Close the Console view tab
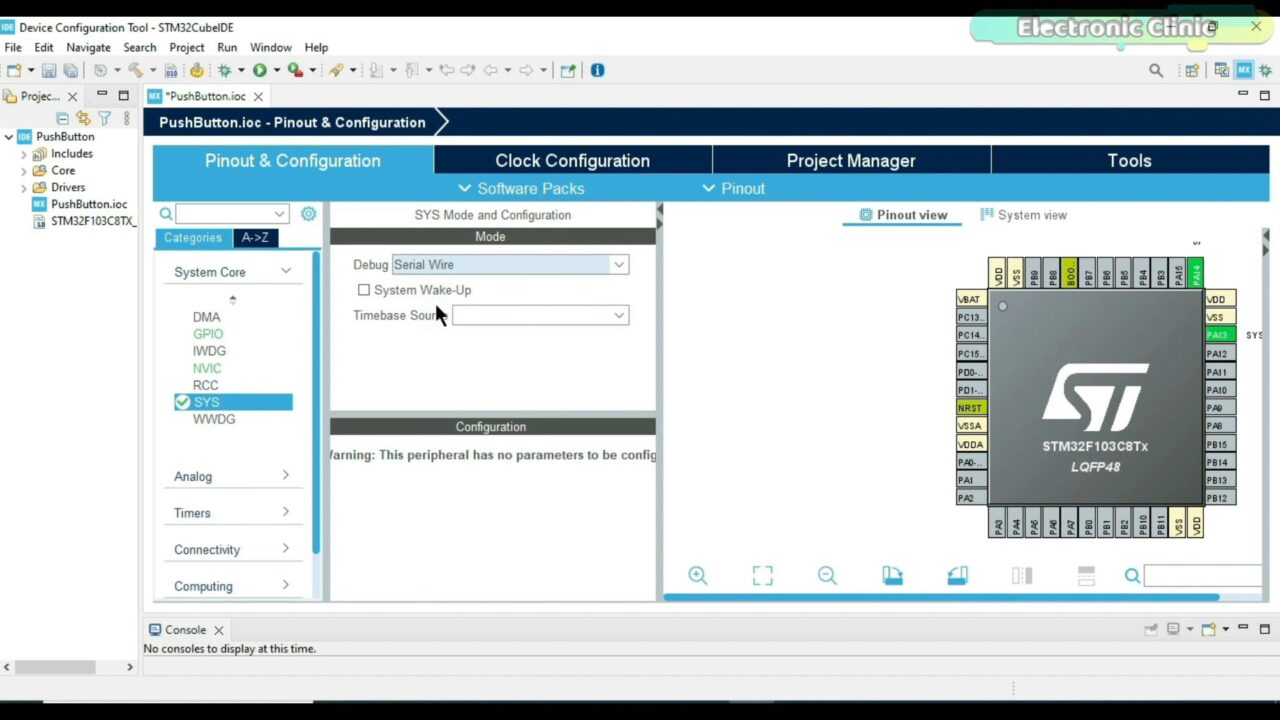 point(218,630)
